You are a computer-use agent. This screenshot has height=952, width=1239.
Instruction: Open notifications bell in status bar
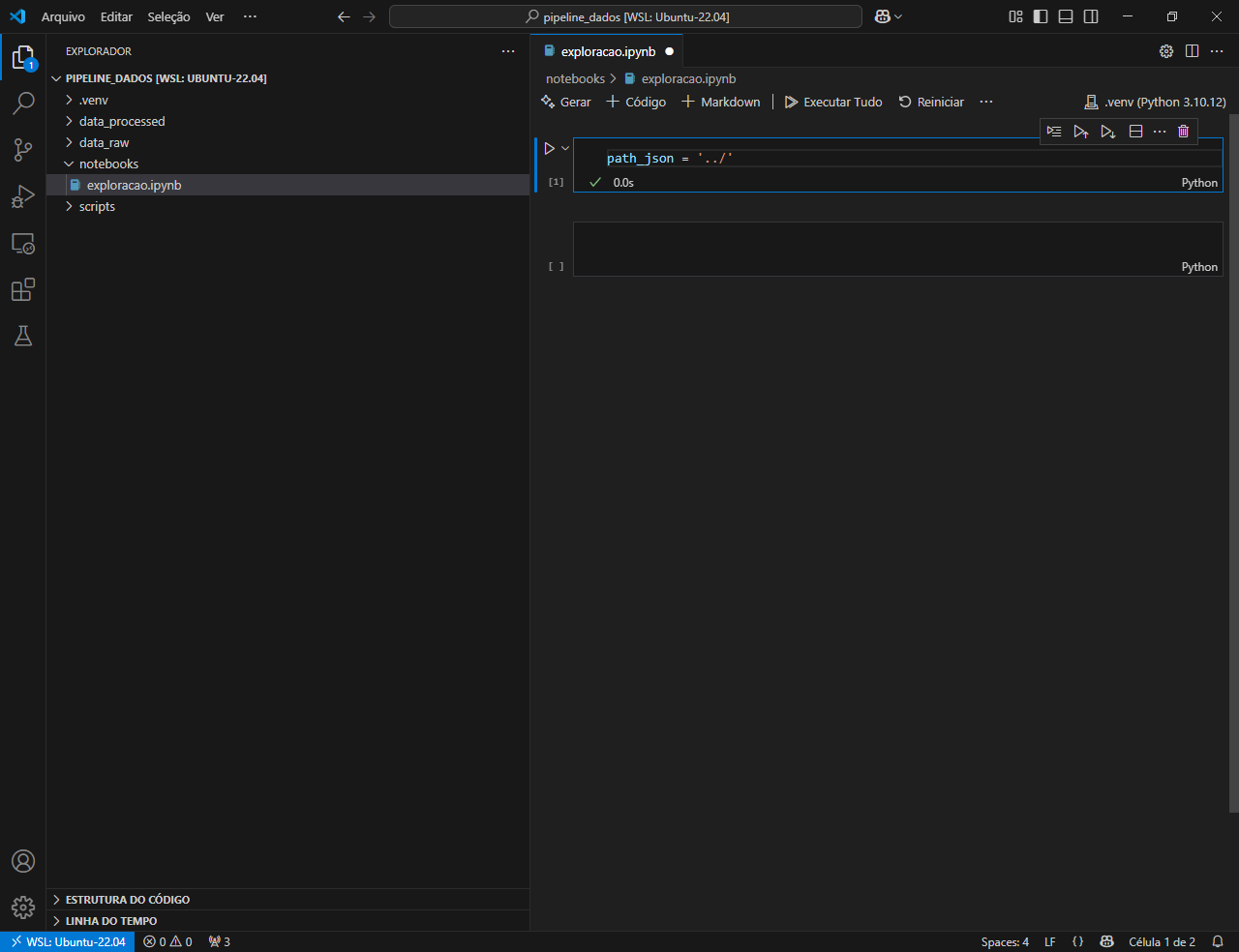[x=1218, y=941]
